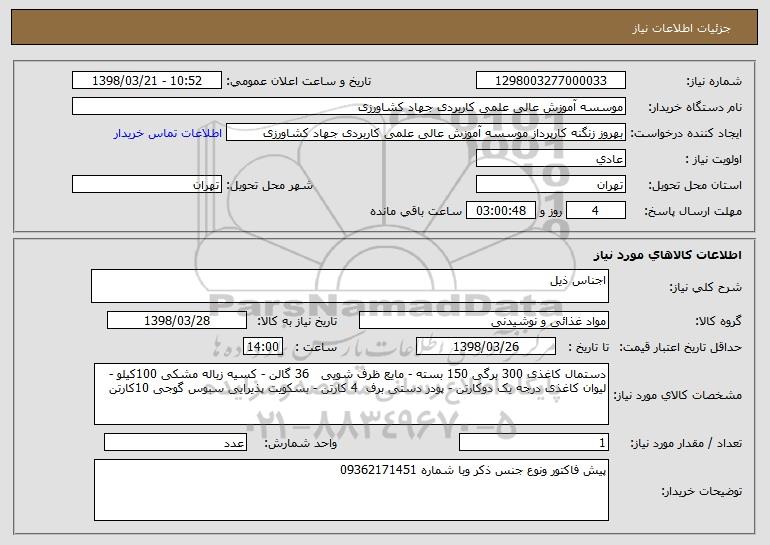
Task: Select the announcement date field 1398/03/21 - 10:52
Action: pyautogui.click(x=147, y=81)
